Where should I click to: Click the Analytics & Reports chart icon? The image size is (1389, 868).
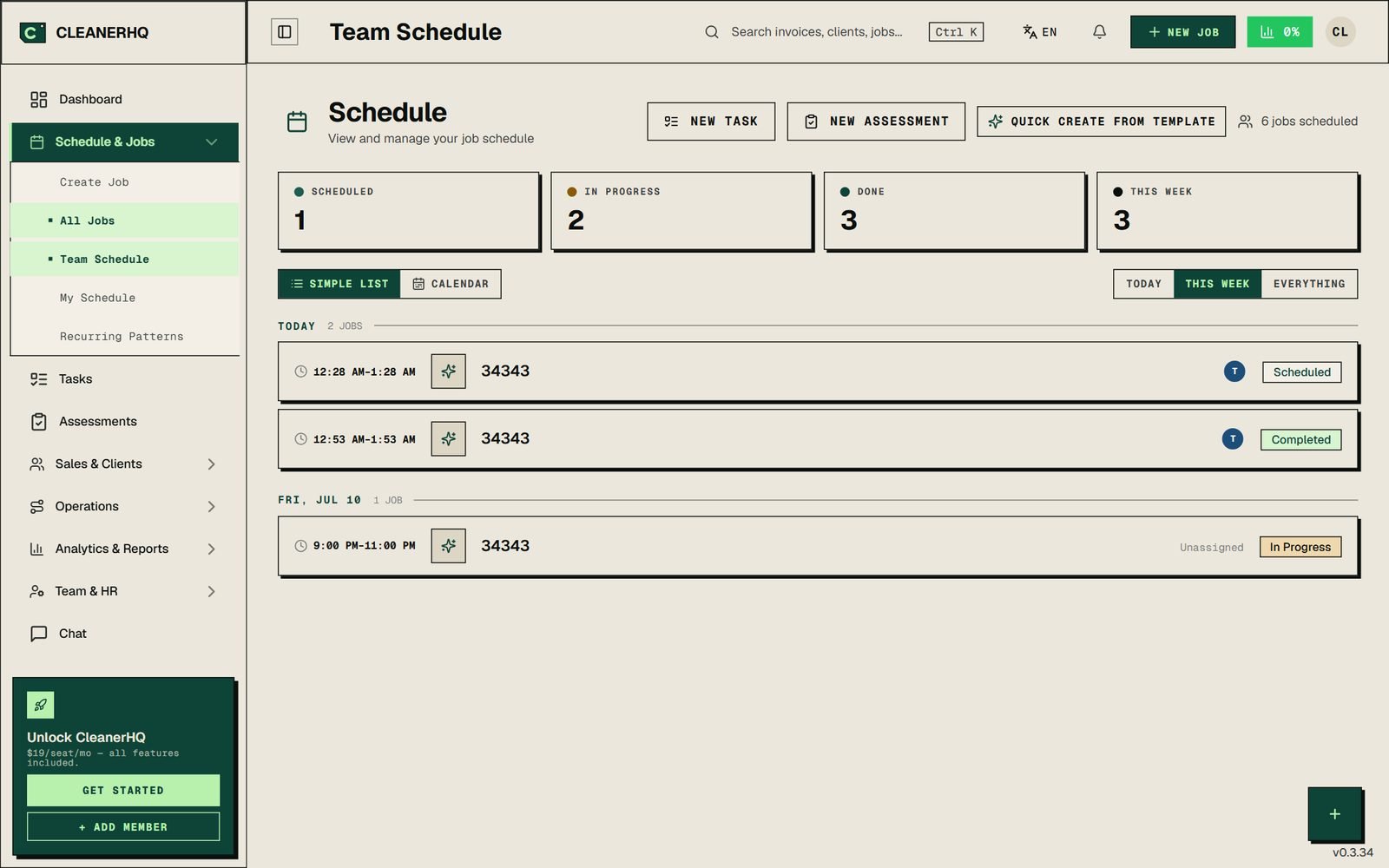coord(36,549)
